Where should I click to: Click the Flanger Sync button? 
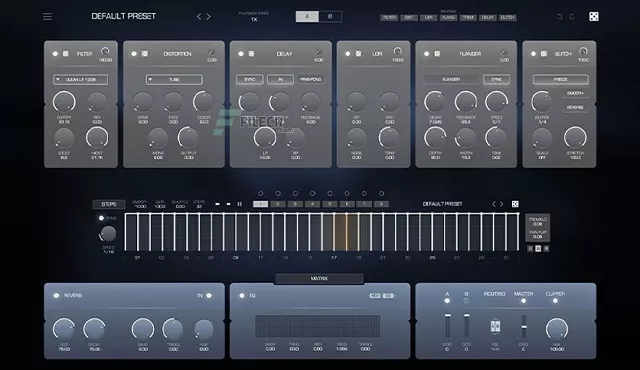[496, 80]
